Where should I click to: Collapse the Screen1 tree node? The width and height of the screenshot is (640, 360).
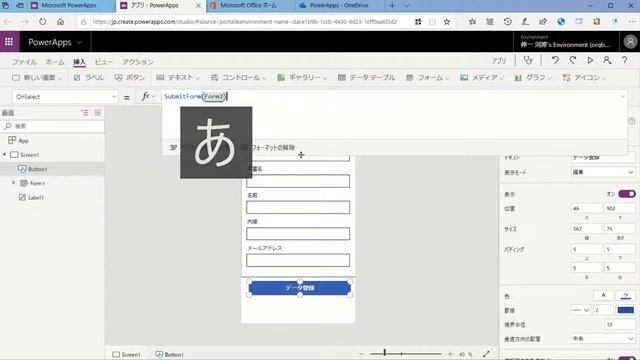4,155
